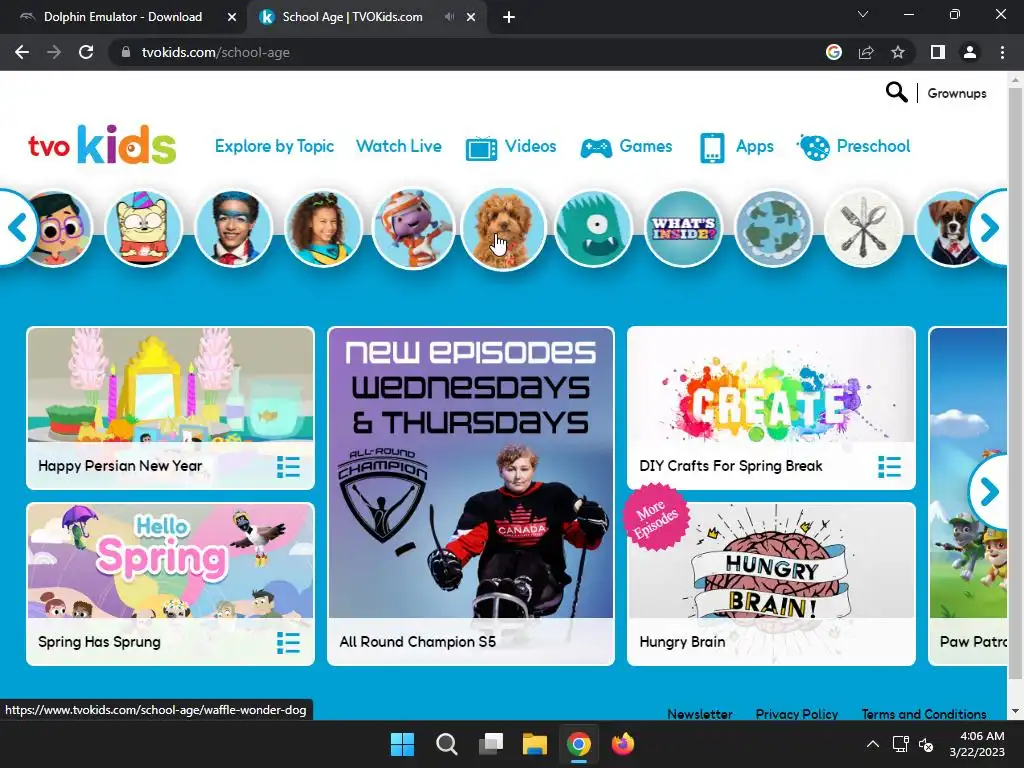
Task: Select the What's Inside show icon
Action: pos(684,229)
